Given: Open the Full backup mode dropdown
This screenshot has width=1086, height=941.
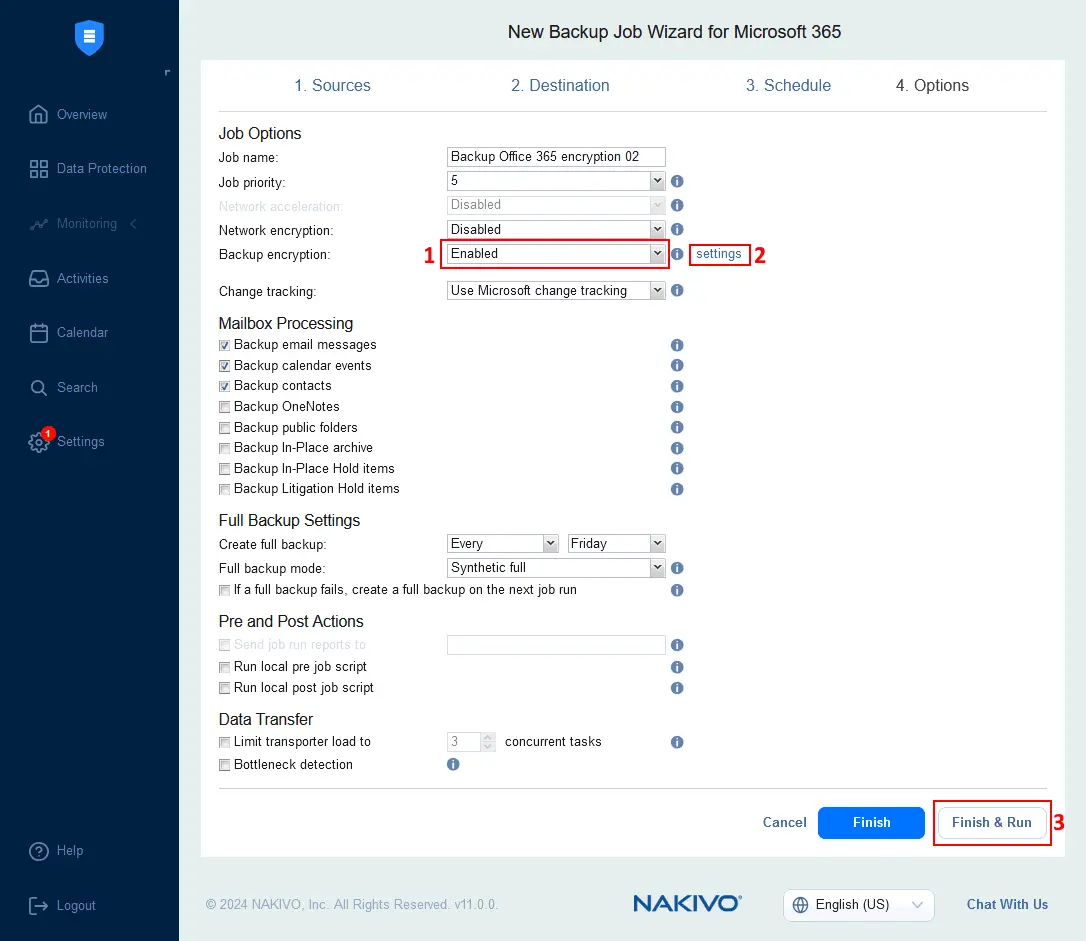Looking at the screenshot, I should point(556,568).
